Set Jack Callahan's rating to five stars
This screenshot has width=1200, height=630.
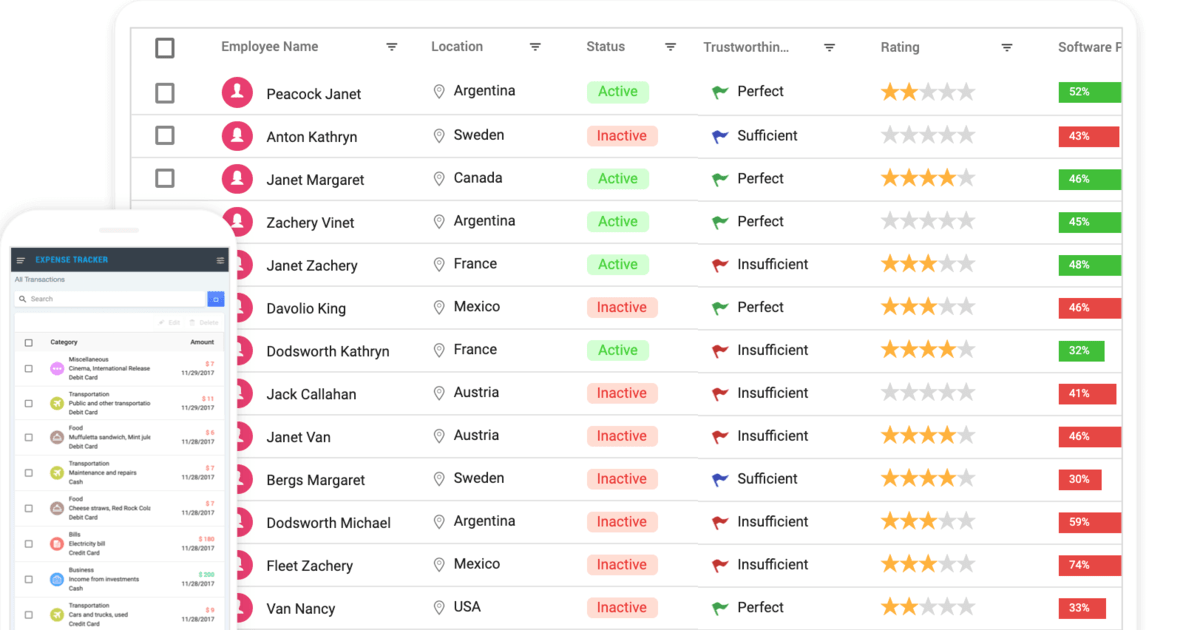coord(966,393)
